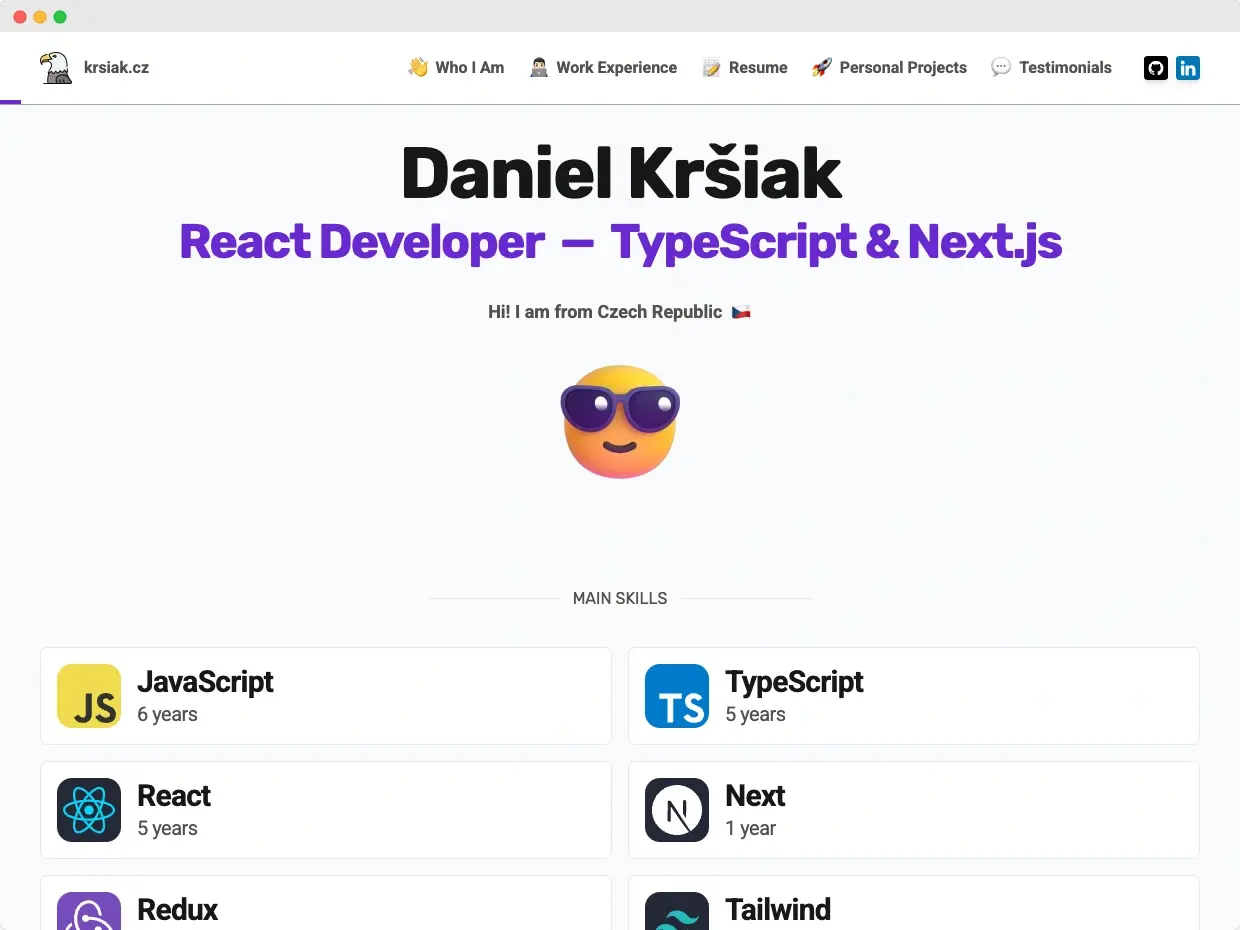Click the '6 years' JavaScript experience text
Screen dimensions: 1240x930
pyautogui.click(x=167, y=715)
